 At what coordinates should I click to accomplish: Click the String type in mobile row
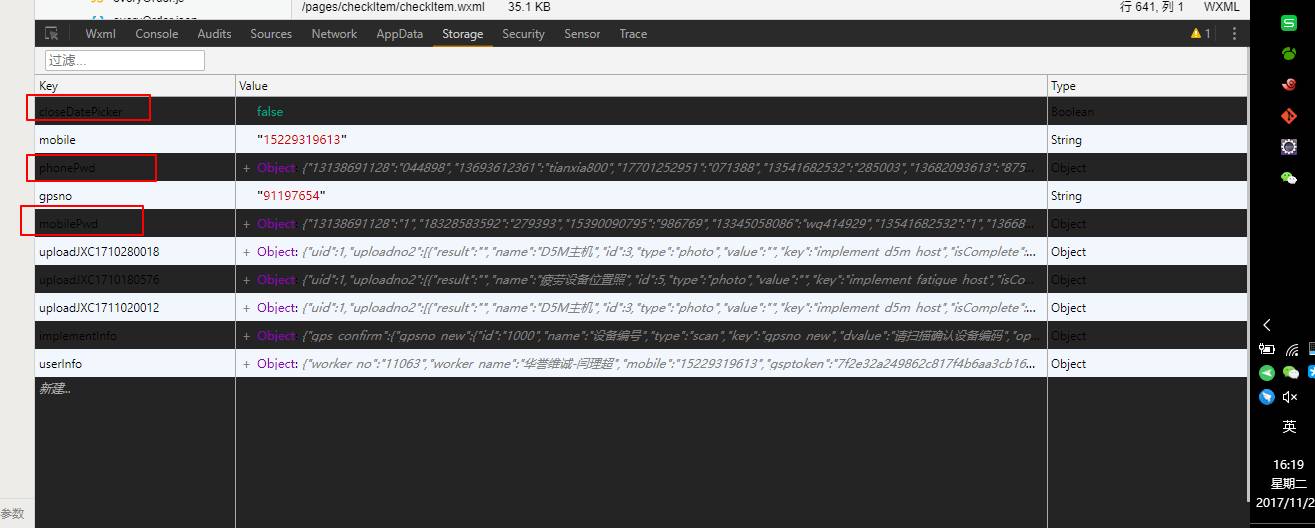1067,140
